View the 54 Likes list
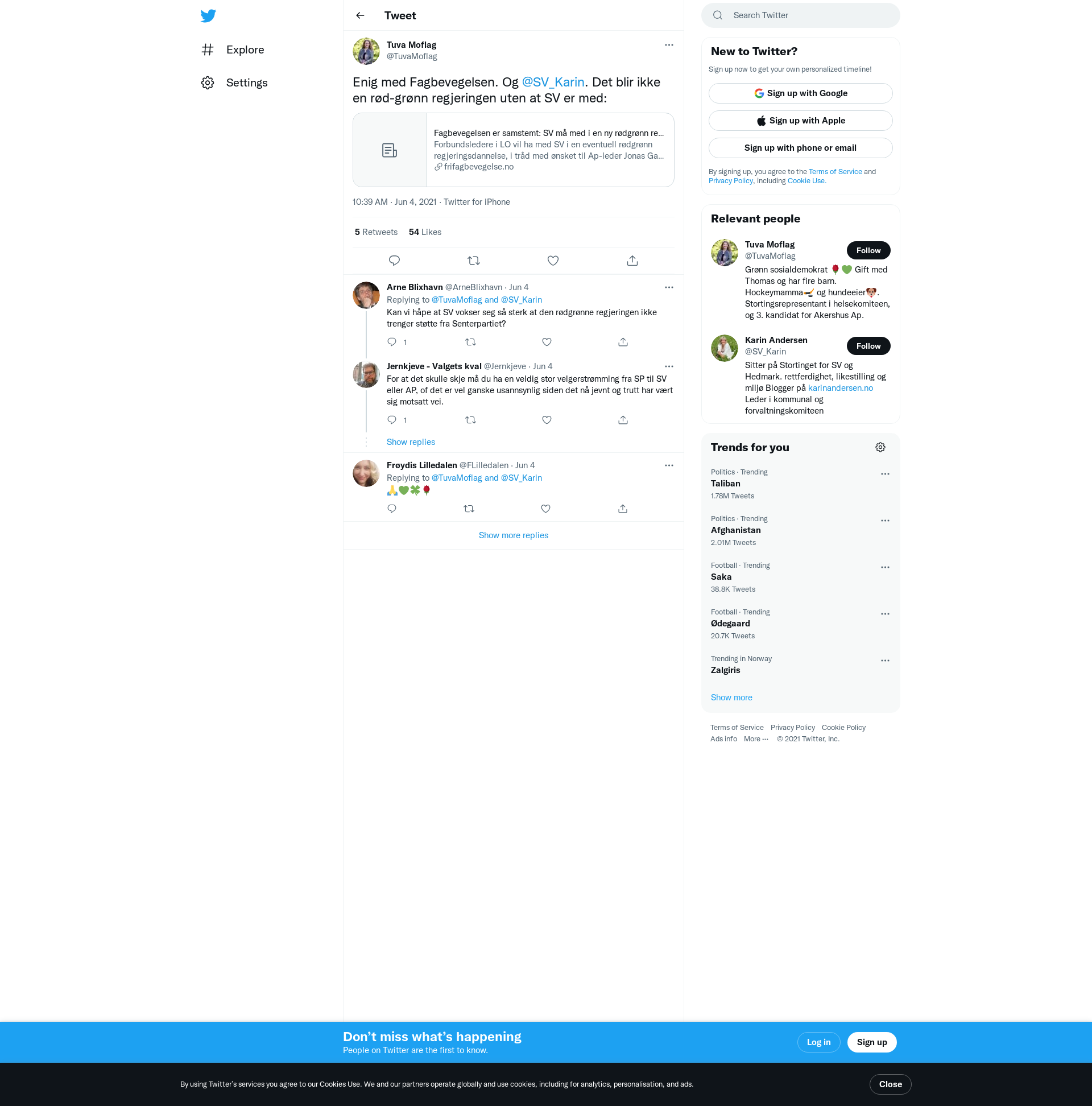Image resolution: width=1092 pixels, height=1106 pixels. point(425,232)
